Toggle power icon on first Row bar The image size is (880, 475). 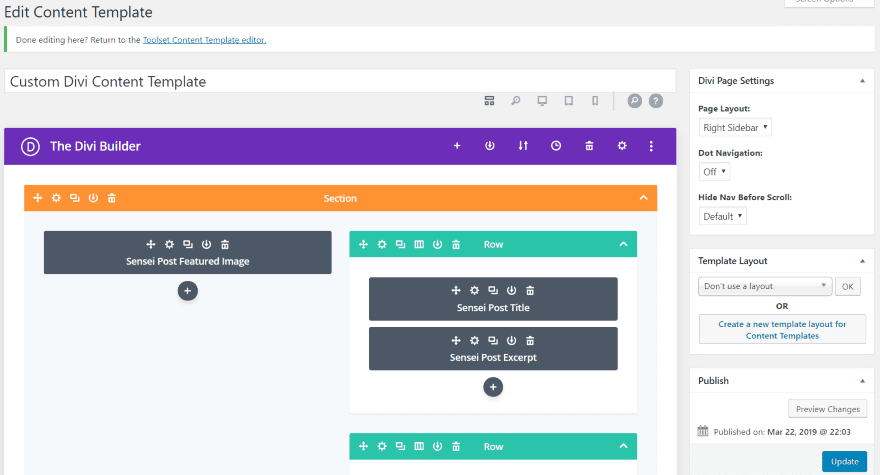437,244
